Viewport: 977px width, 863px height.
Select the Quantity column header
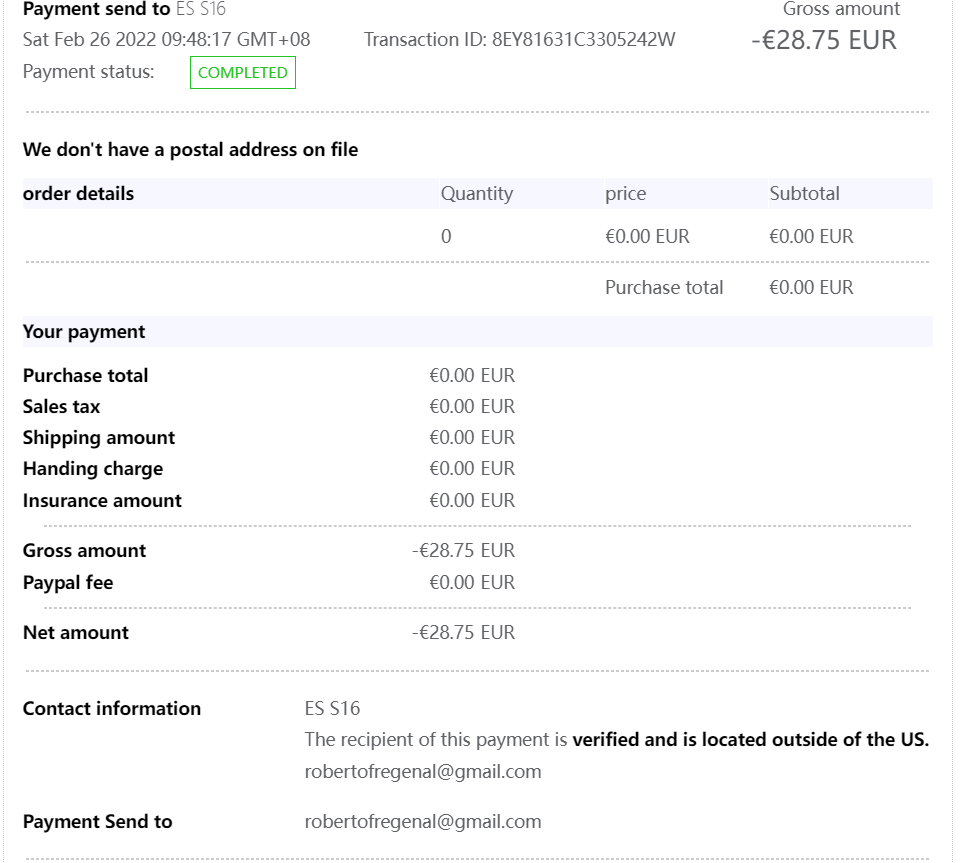(x=476, y=194)
